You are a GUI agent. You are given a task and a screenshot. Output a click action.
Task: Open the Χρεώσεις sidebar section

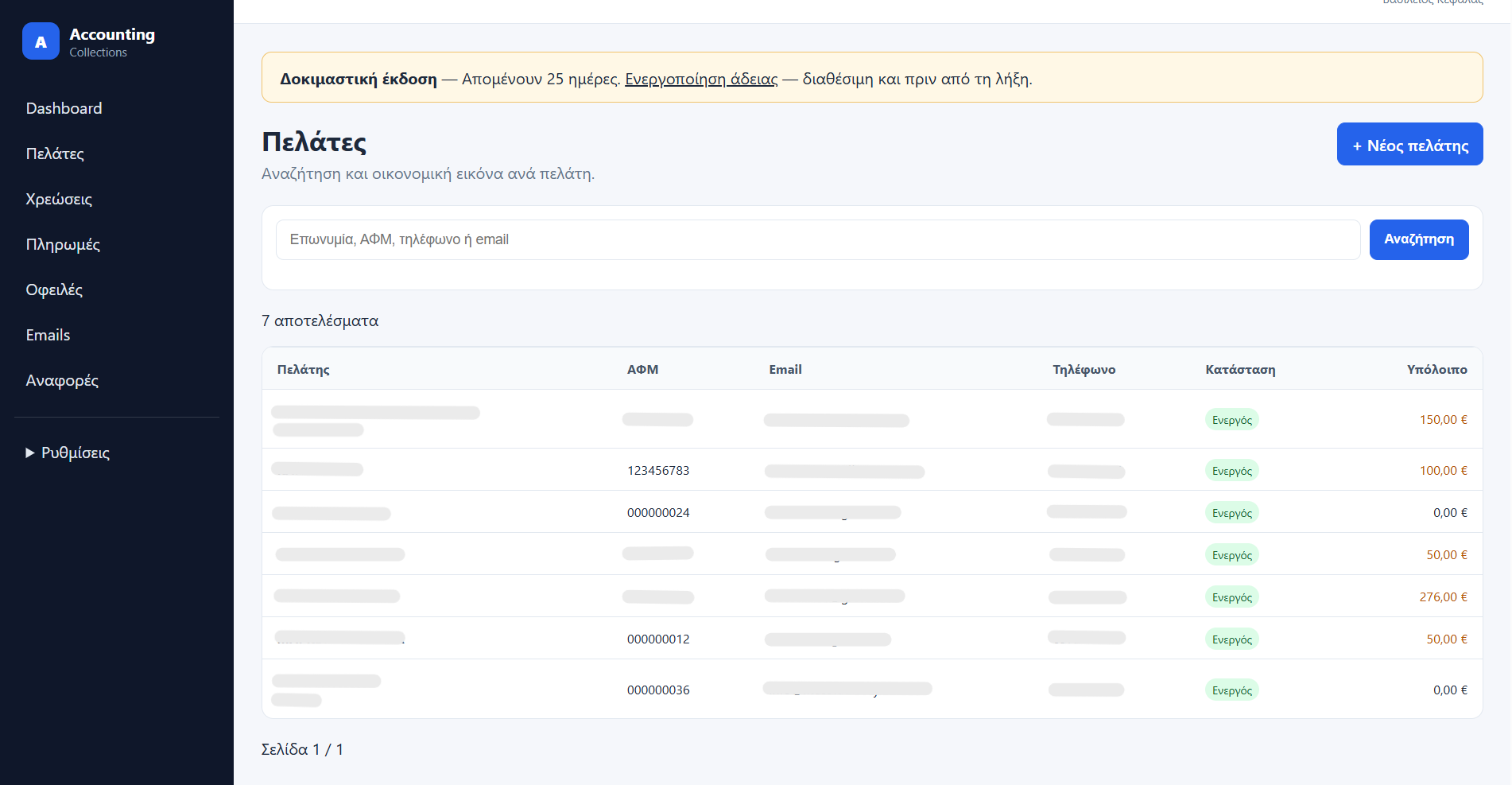pyautogui.click(x=59, y=199)
